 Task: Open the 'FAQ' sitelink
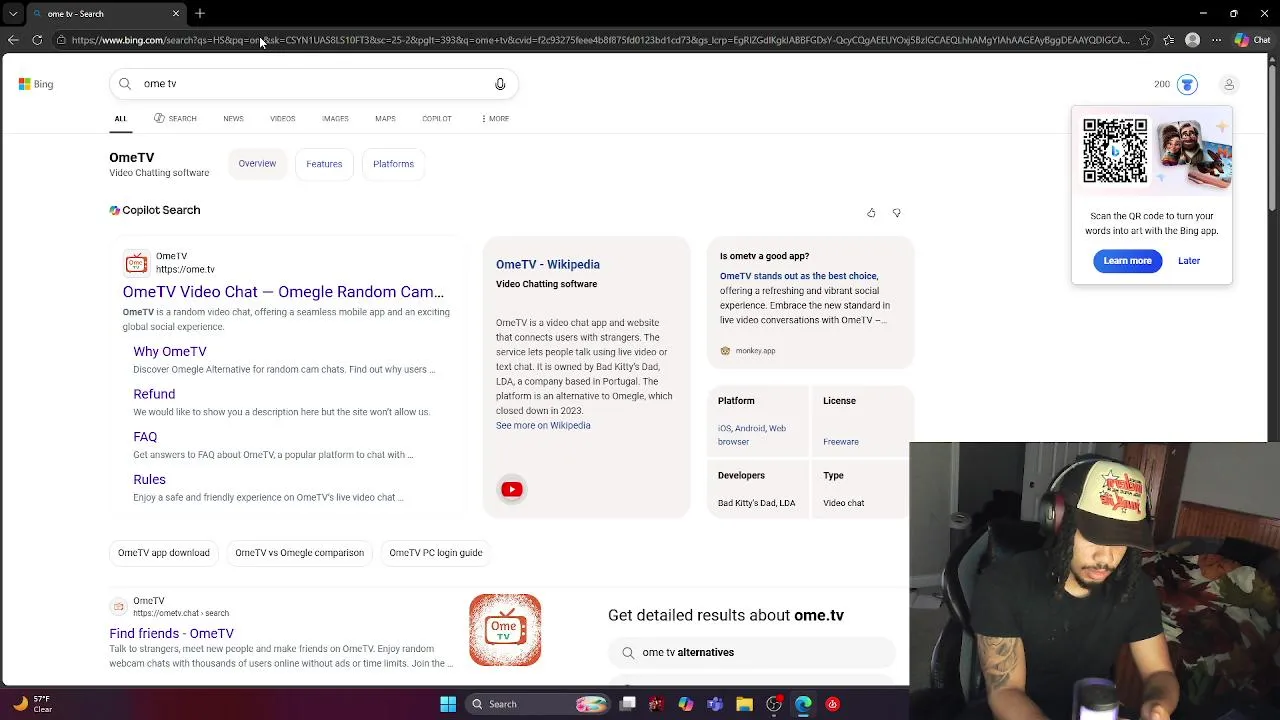pos(145,437)
